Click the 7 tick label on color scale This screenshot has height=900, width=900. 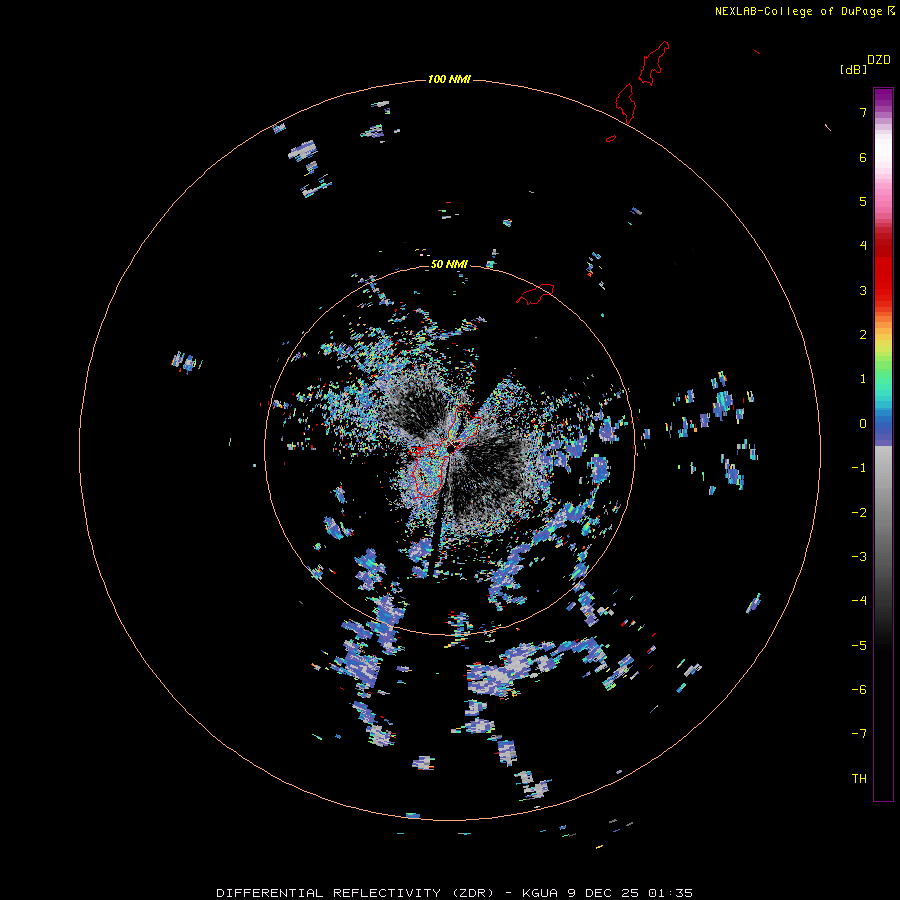pos(863,112)
